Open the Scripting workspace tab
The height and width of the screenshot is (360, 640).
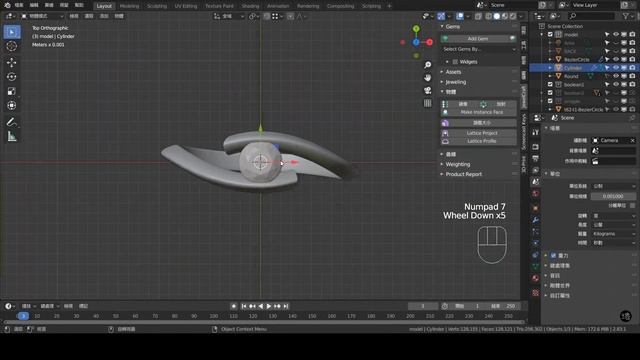click(x=371, y=6)
